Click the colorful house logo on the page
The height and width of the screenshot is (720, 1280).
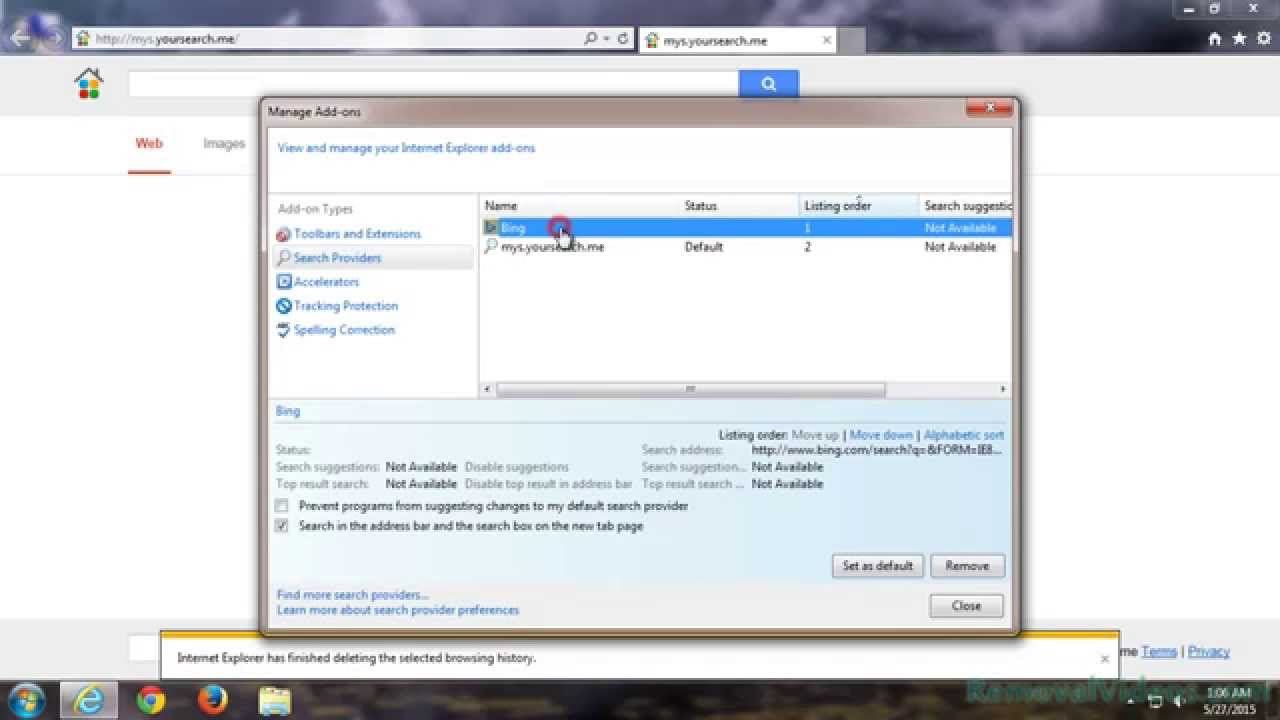tap(89, 83)
